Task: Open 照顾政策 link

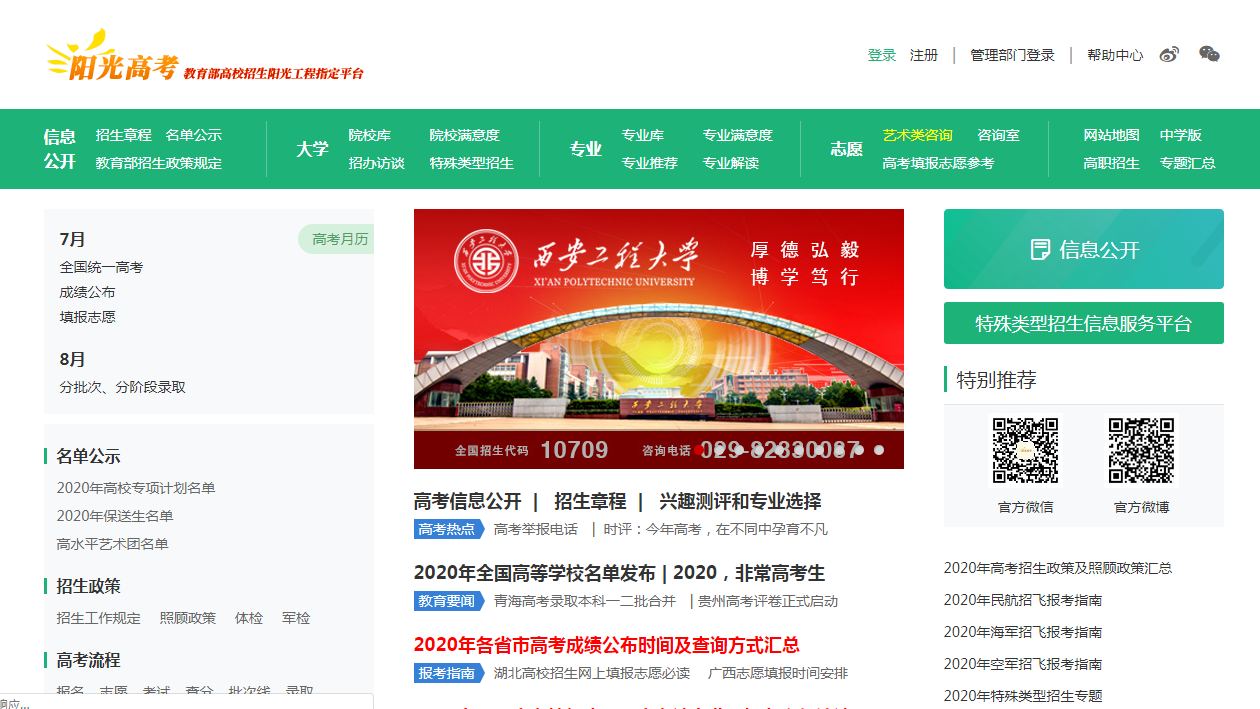Action: coord(188,618)
